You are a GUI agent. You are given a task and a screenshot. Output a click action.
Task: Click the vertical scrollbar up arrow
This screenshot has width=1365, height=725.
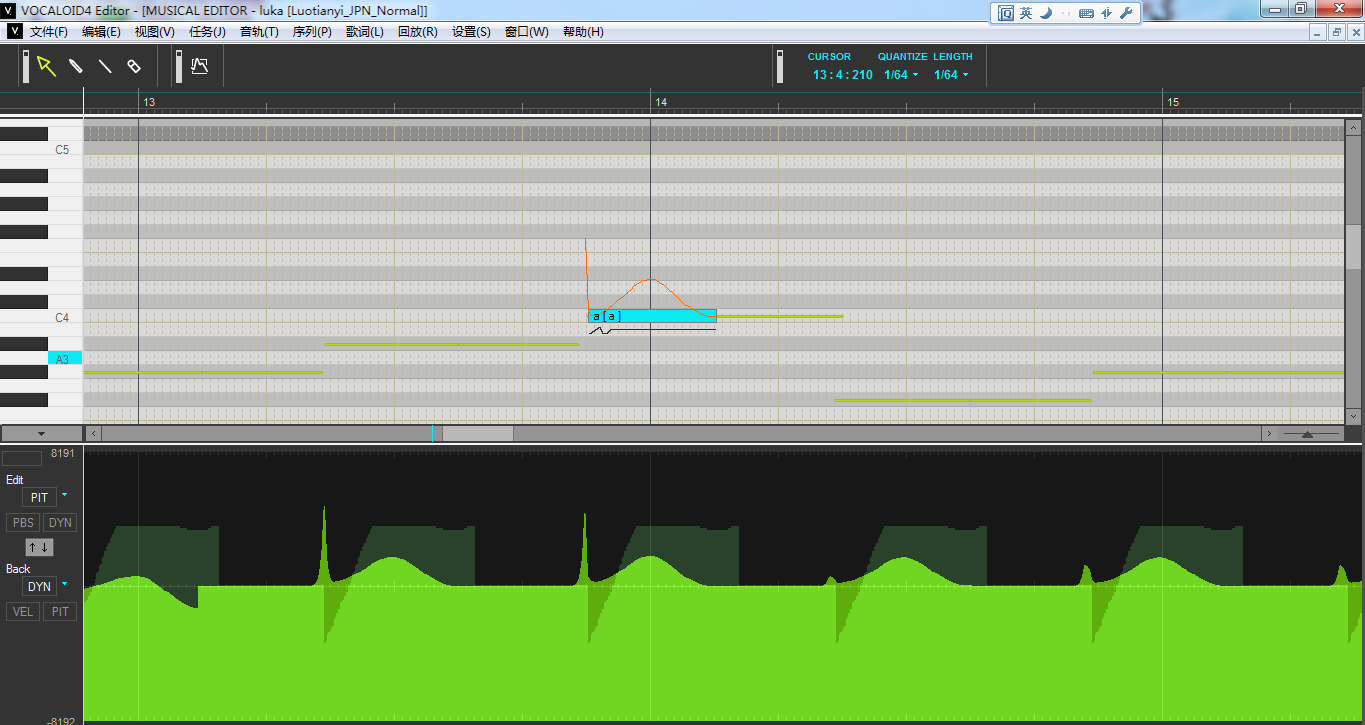click(x=1353, y=127)
